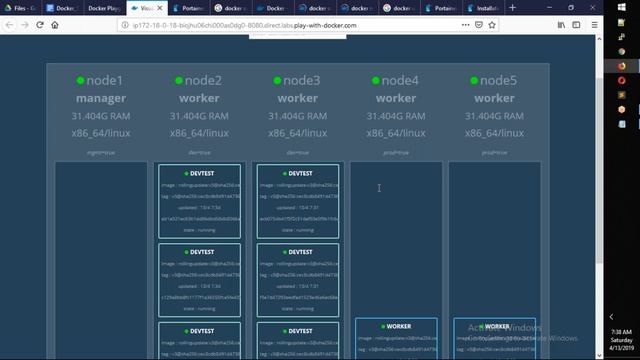
Task: Toggle the browser sidebar view
Action: [x=576, y=25]
